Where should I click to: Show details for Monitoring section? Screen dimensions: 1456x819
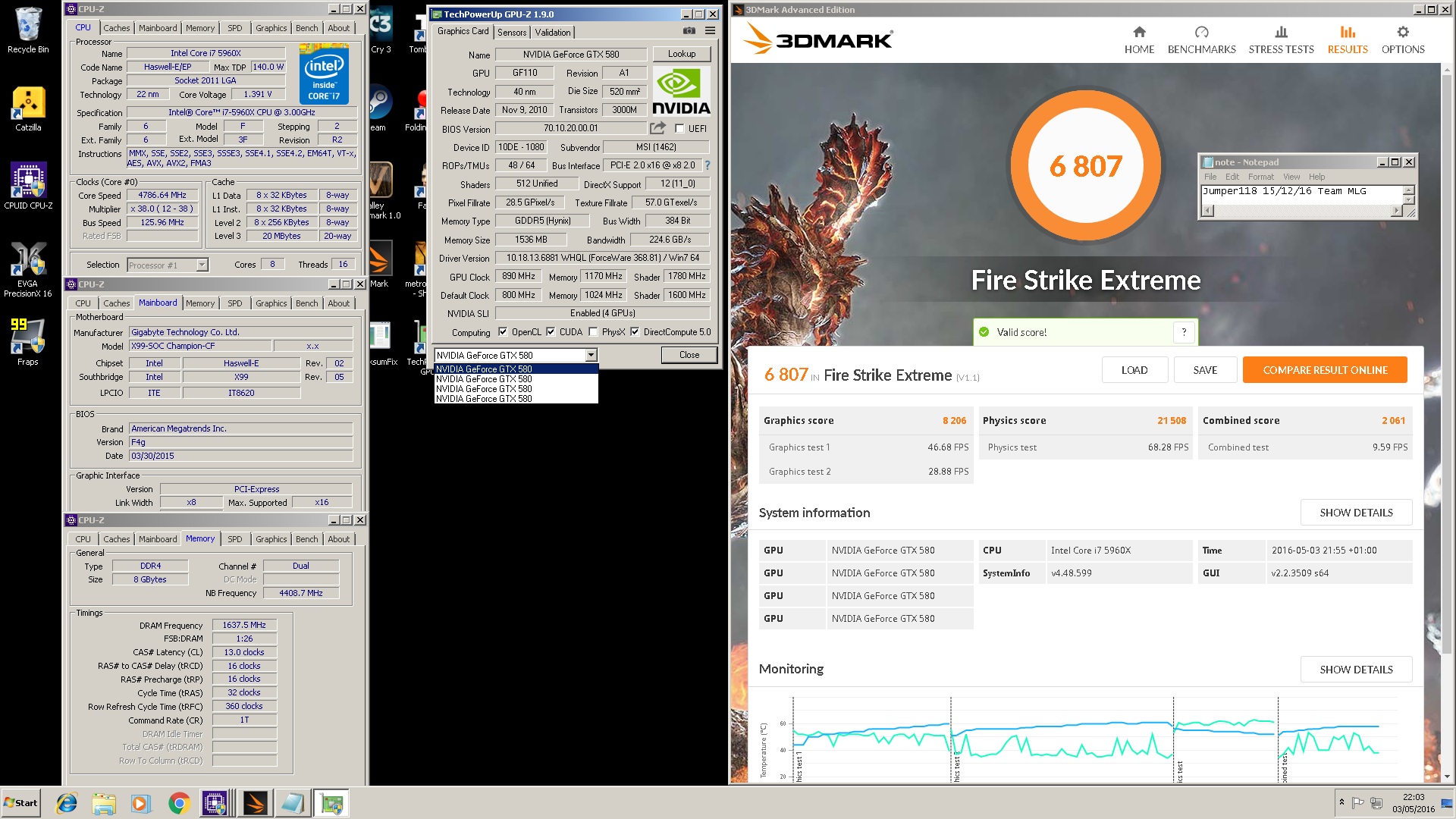pos(1356,670)
